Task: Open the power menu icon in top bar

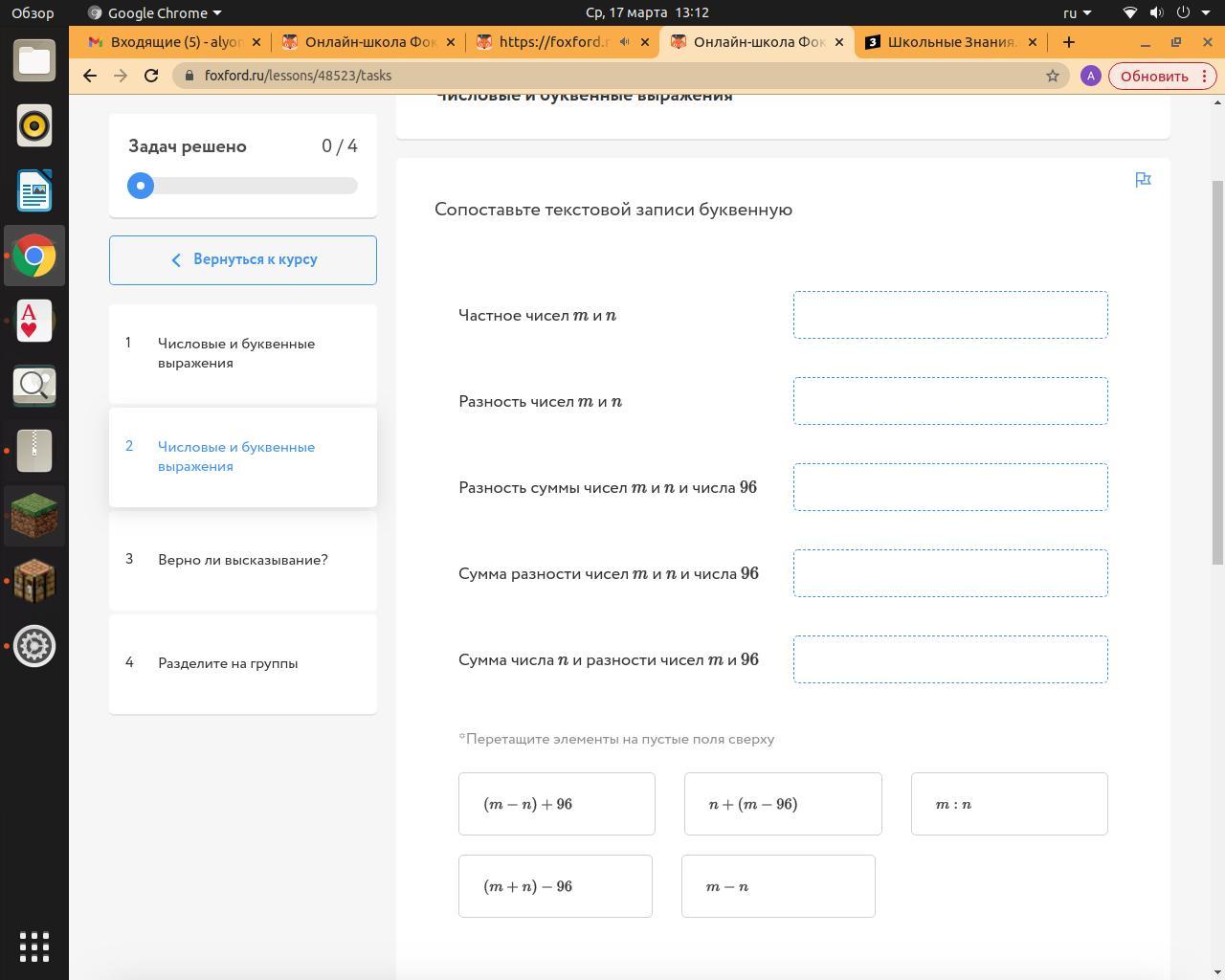Action: point(1183,12)
